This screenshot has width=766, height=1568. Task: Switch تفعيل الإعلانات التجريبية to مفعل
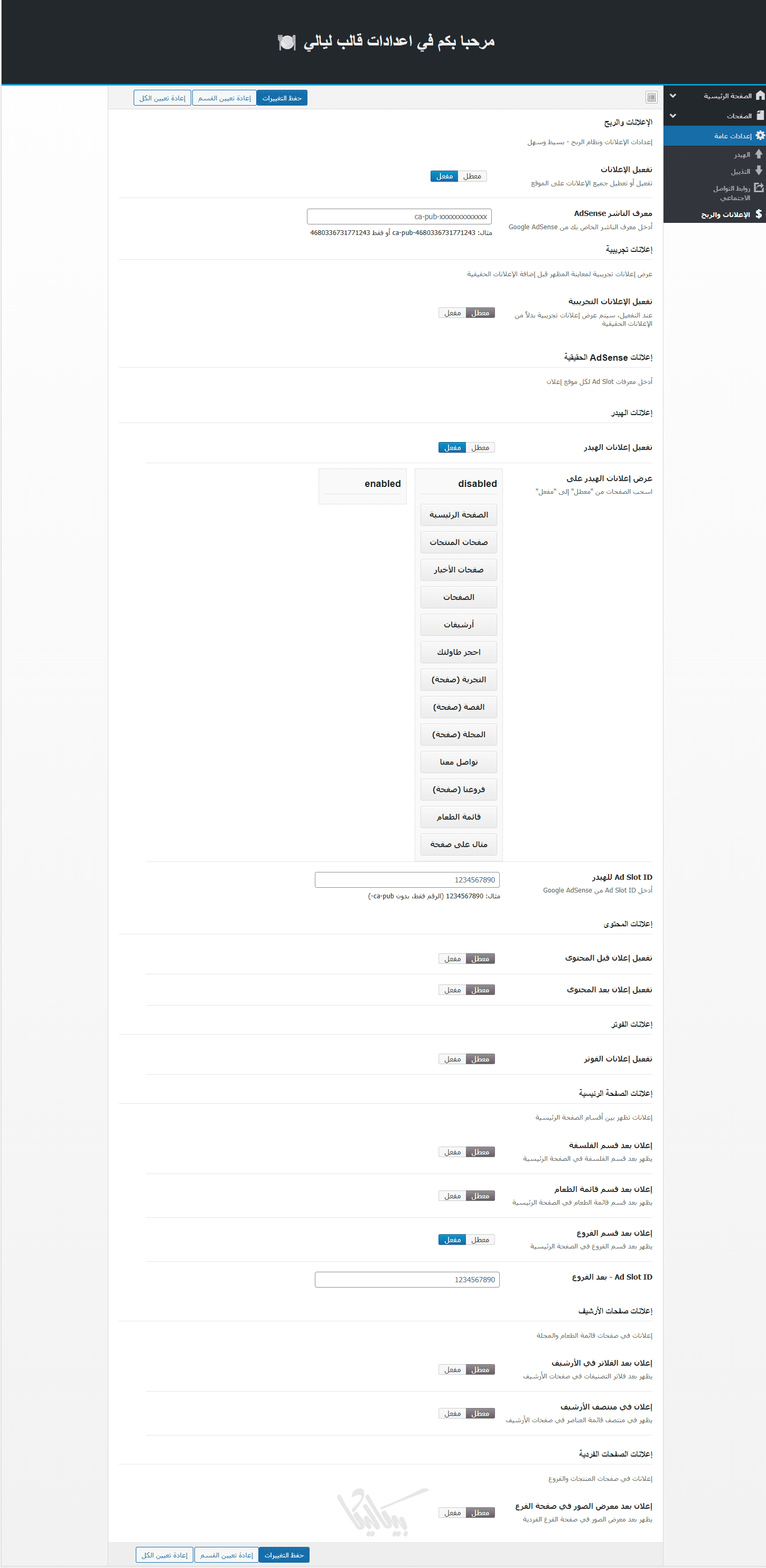tap(452, 313)
